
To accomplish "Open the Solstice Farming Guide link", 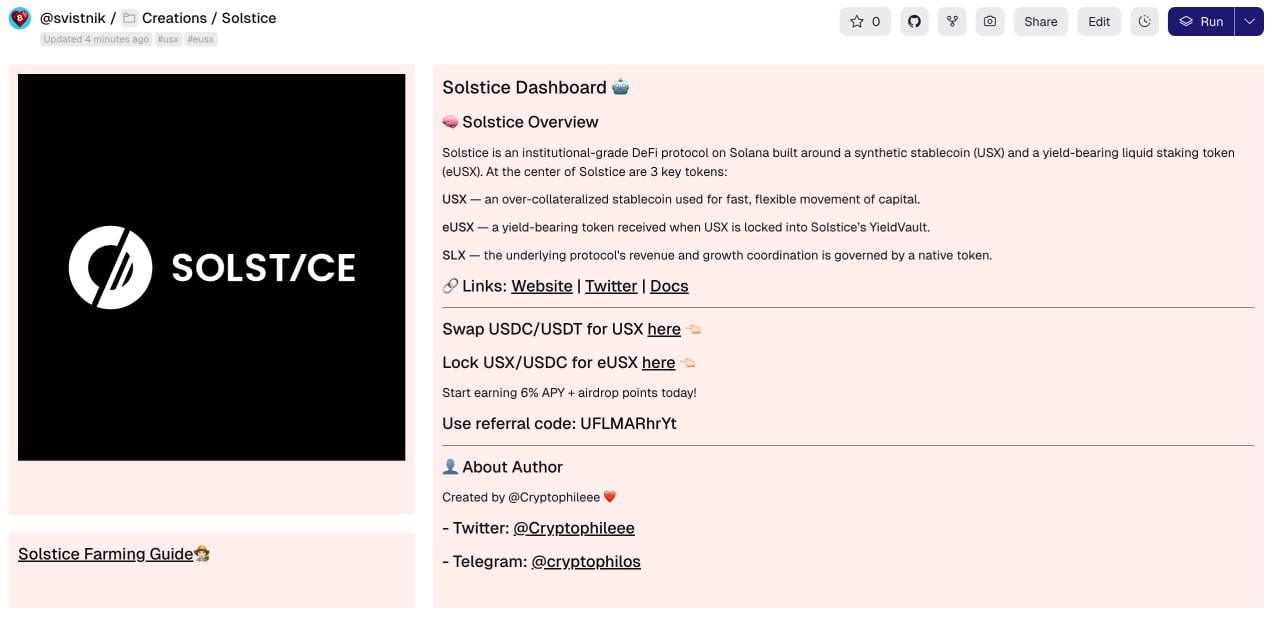I will coord(105,554).
